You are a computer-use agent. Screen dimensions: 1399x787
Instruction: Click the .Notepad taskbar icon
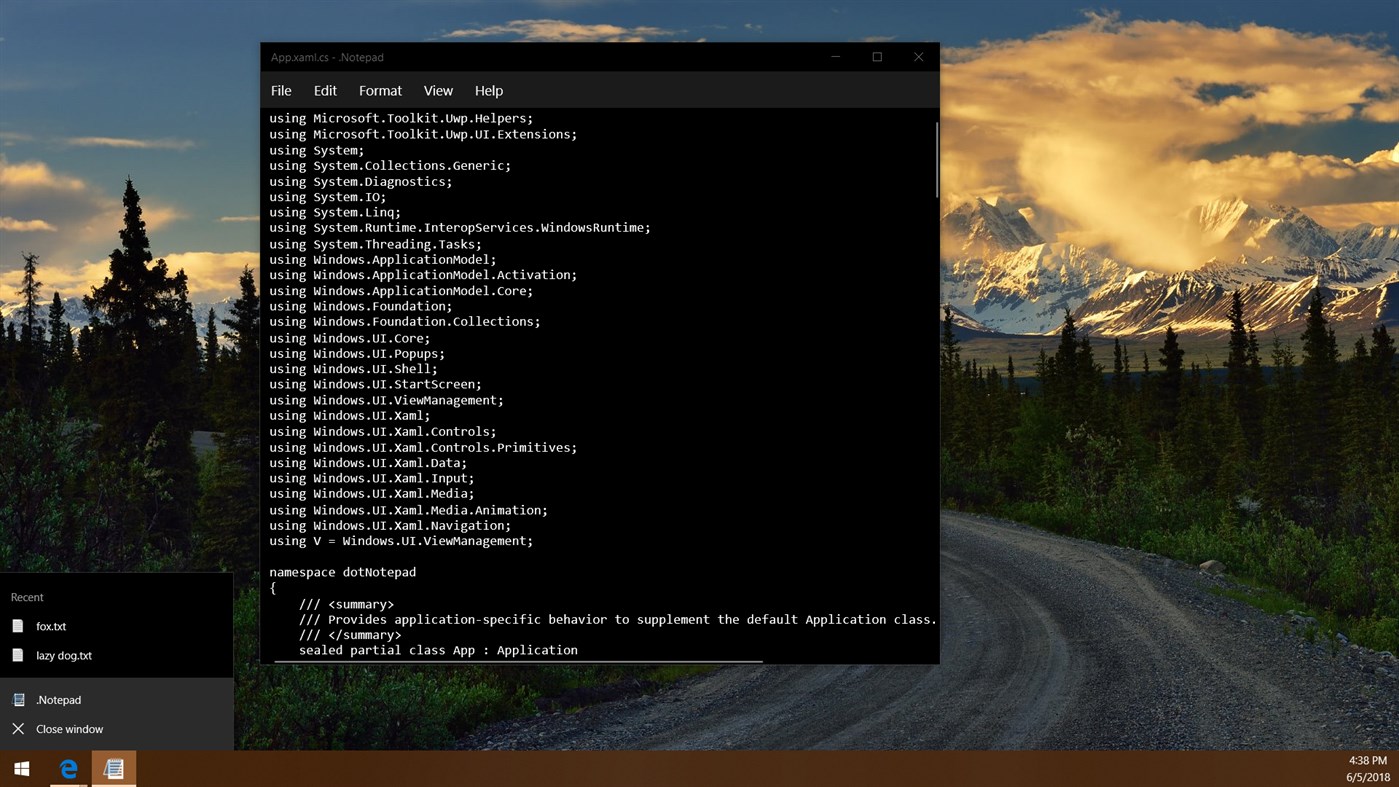[113, 768]
